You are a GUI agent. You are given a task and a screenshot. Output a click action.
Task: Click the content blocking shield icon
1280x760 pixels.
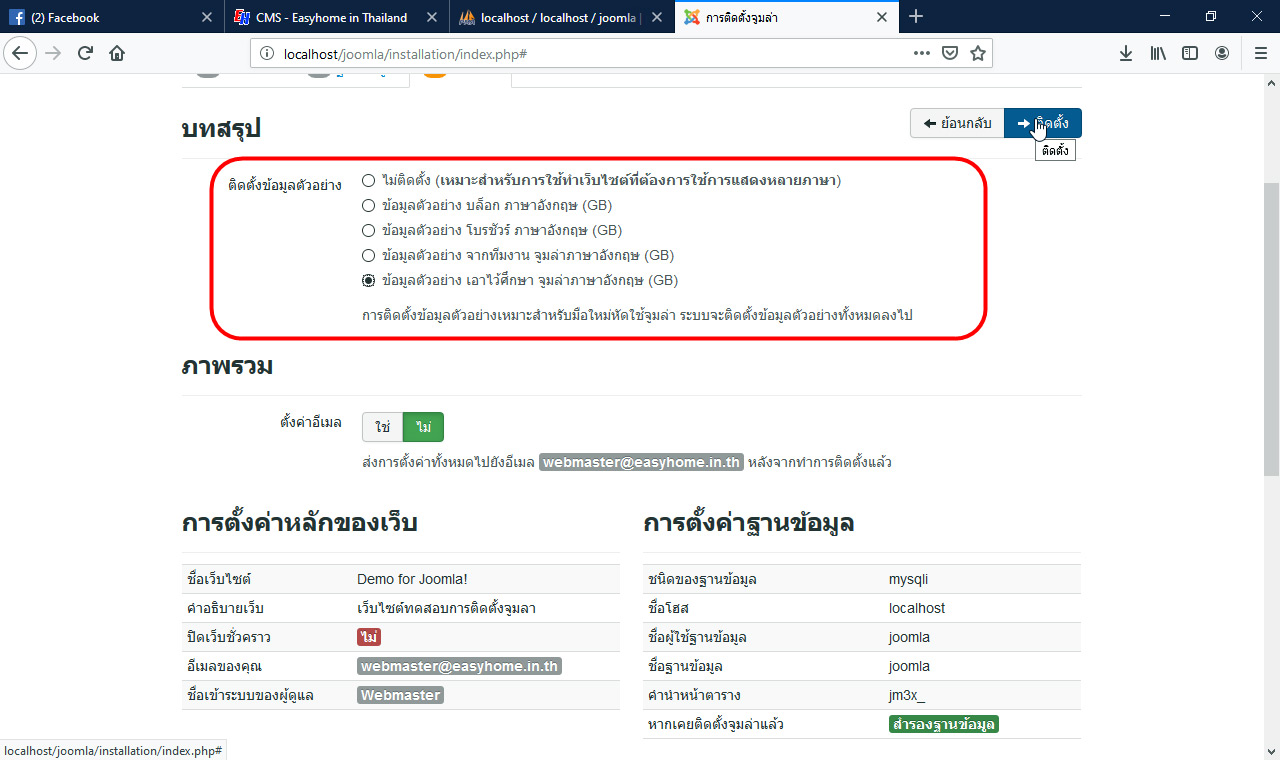tap(949, 52)
